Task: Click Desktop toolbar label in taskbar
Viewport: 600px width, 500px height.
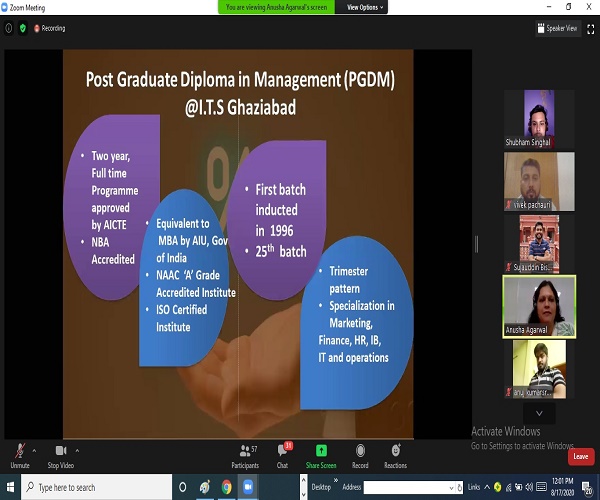Action: [x=321, y=487]
